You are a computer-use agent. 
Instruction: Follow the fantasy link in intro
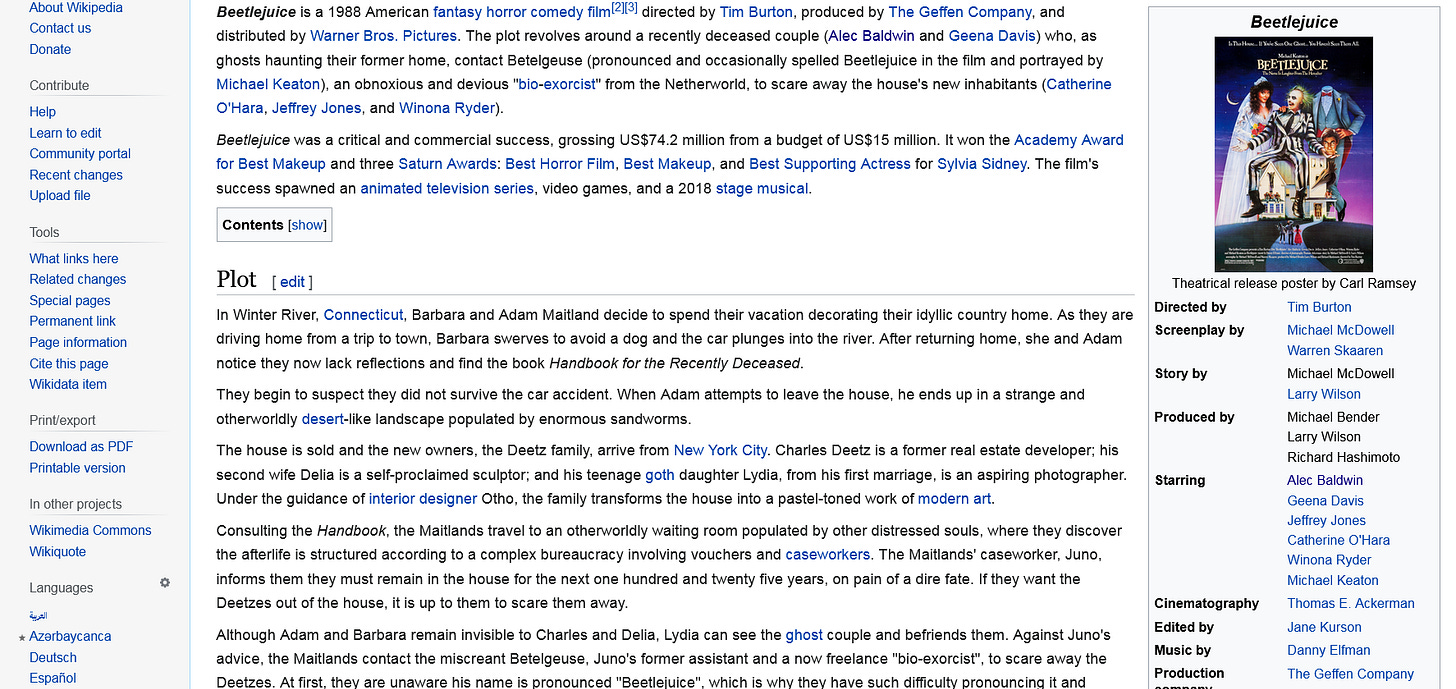[459, 13]
